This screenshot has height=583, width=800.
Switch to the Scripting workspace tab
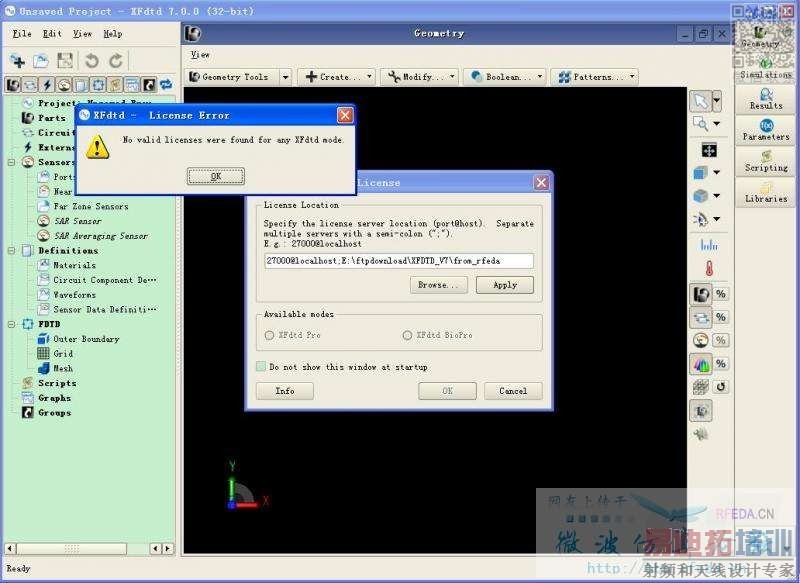point(765,161)
